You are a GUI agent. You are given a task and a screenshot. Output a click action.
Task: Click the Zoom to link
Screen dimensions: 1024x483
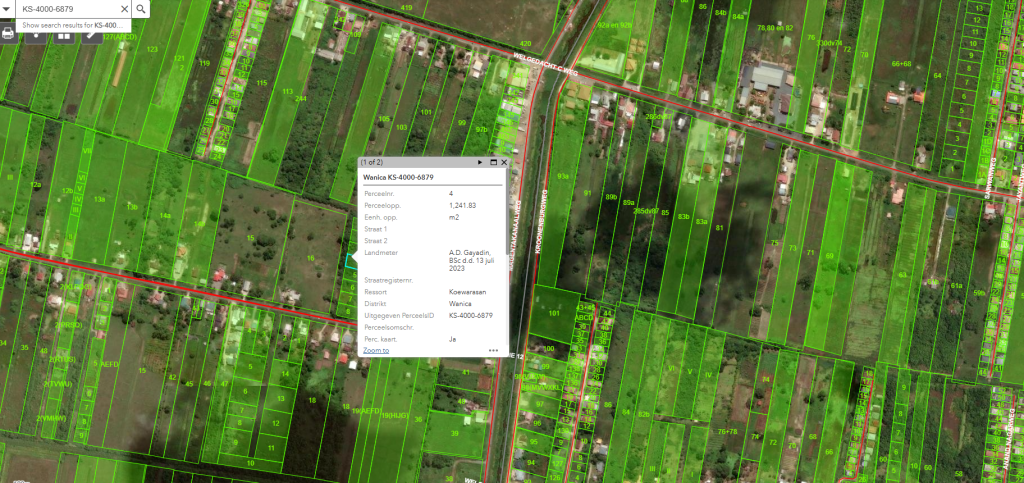[376, 351]
